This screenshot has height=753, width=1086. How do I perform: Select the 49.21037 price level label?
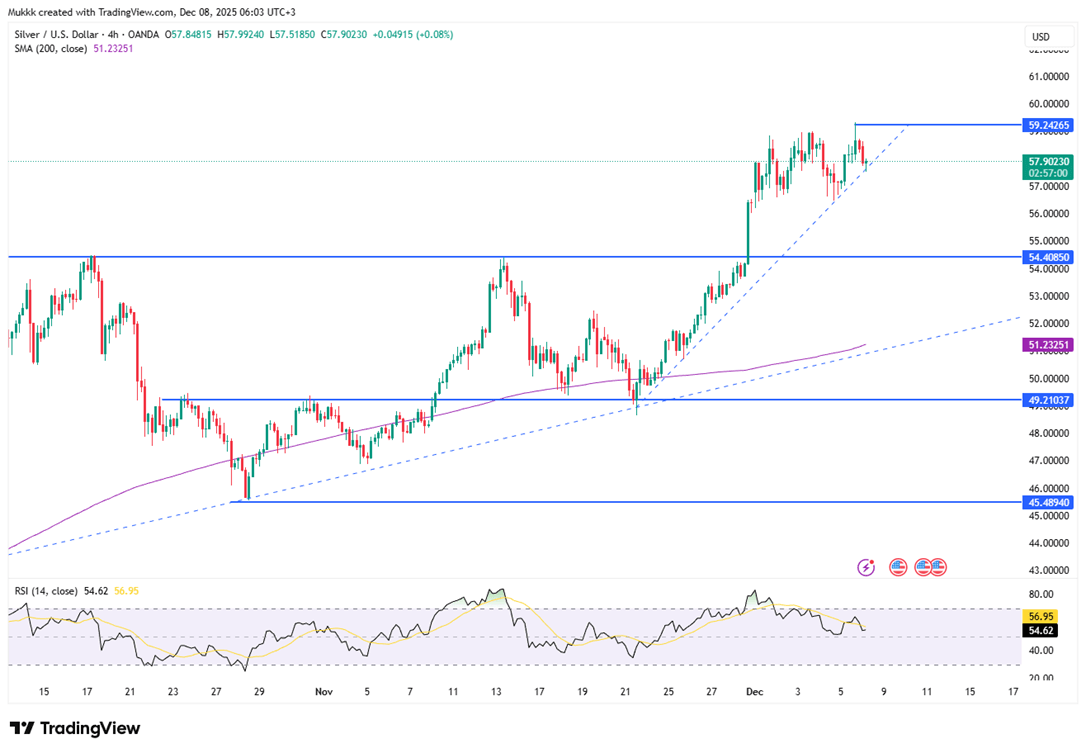[1049, 400]
